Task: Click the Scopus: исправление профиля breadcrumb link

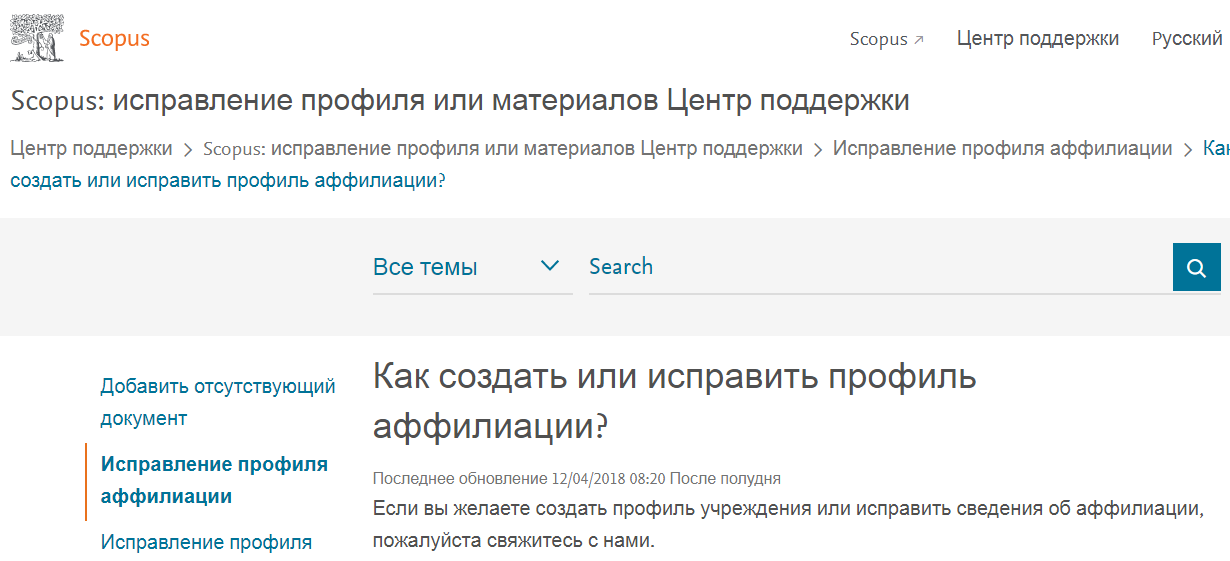Action: [x=502, y=149]
